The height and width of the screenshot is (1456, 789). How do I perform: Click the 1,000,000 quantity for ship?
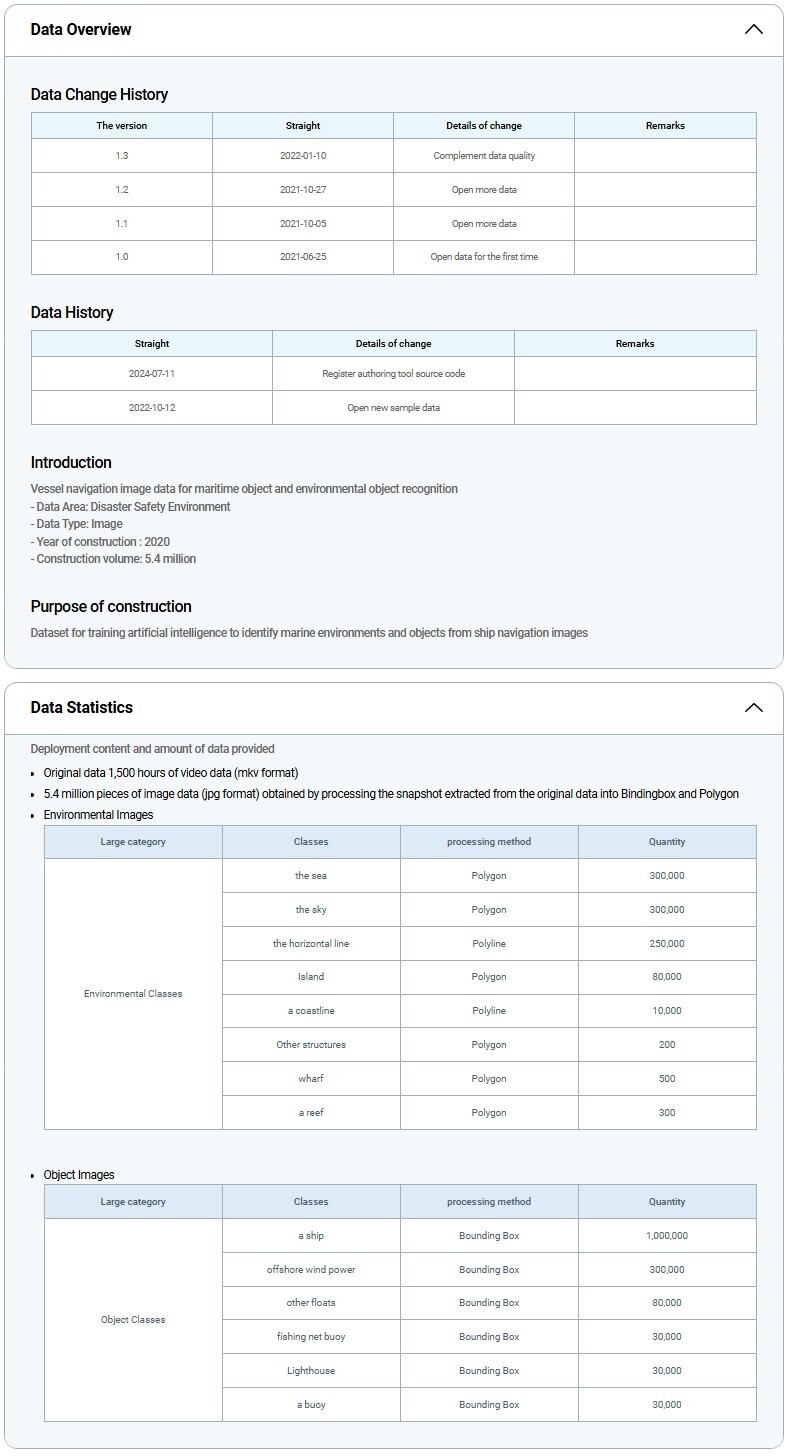tap(667, 1236)
